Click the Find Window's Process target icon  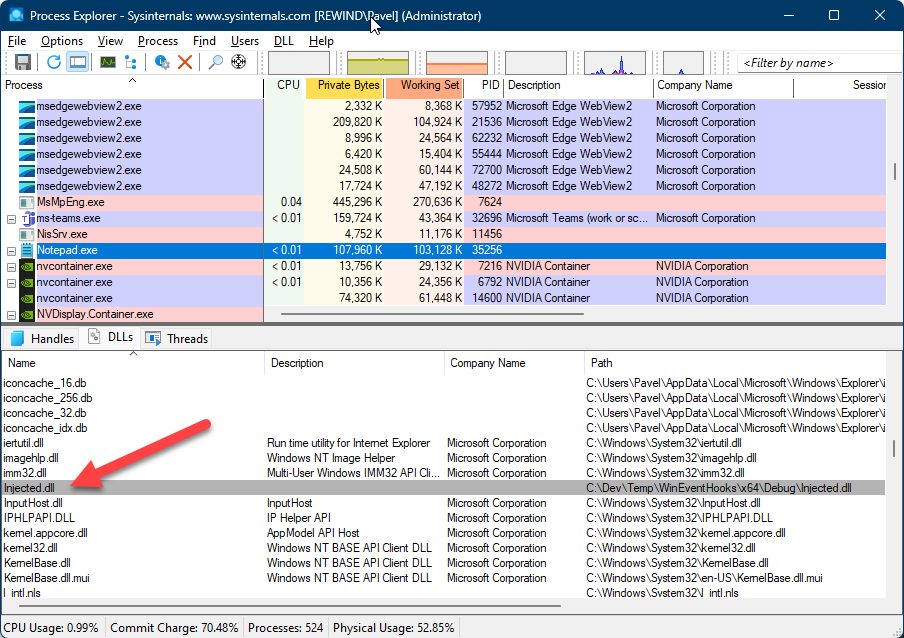pyautogui.click(x=238, y=62)
